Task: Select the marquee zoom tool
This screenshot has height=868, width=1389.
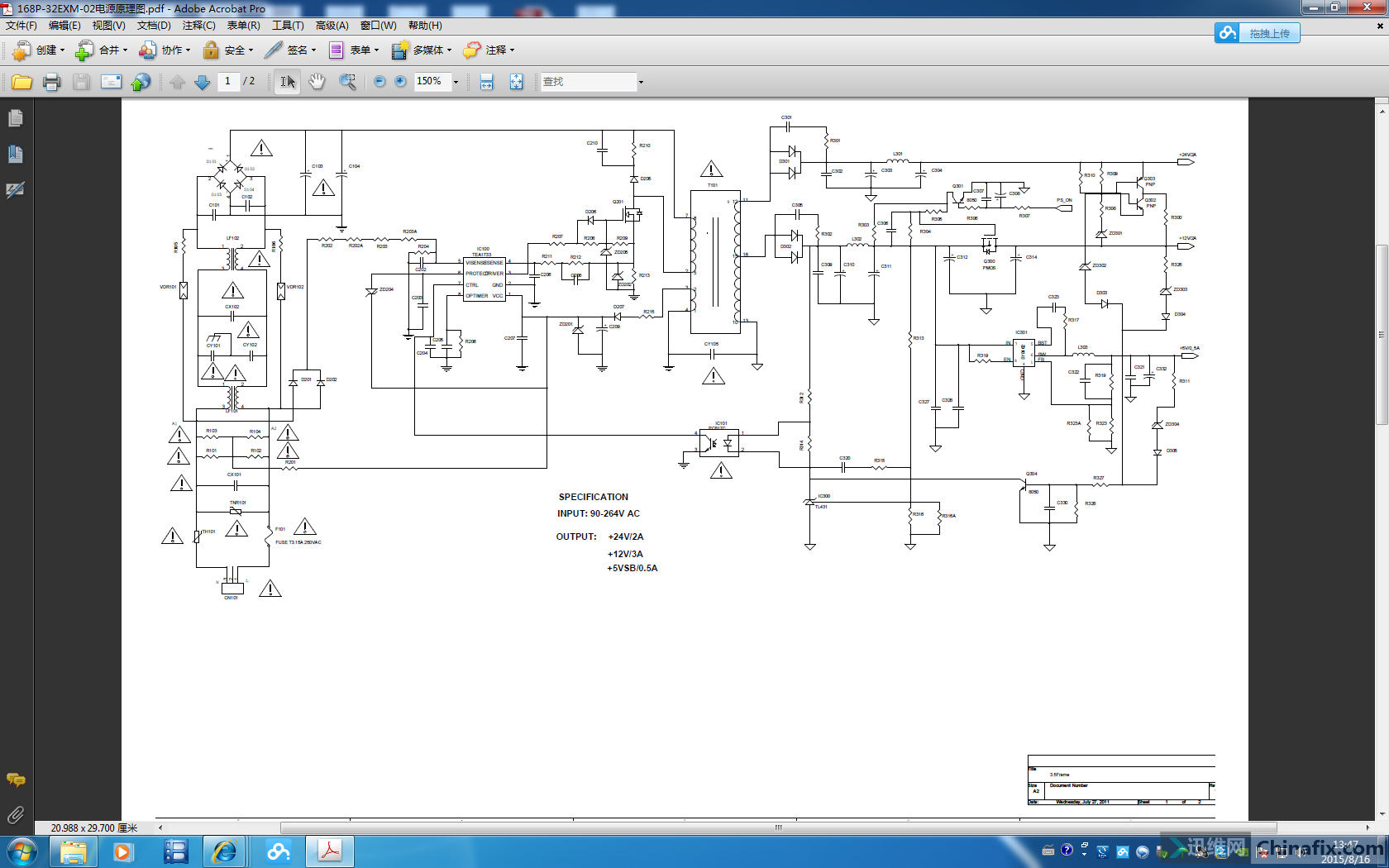Action: point(347,82)
